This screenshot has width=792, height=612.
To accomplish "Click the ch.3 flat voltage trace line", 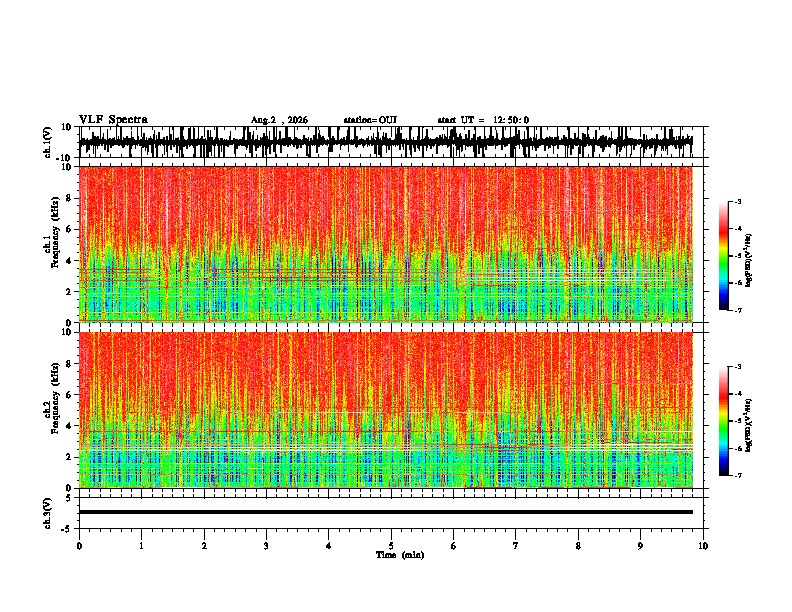I will [385, 512].
